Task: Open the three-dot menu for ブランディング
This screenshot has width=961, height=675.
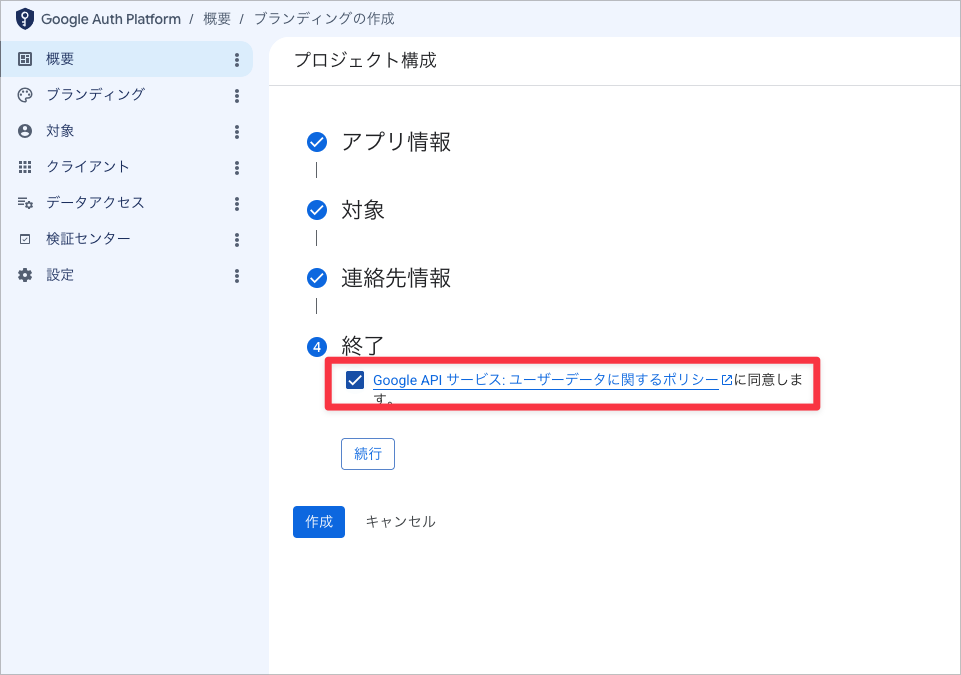Action: point(237,96)
